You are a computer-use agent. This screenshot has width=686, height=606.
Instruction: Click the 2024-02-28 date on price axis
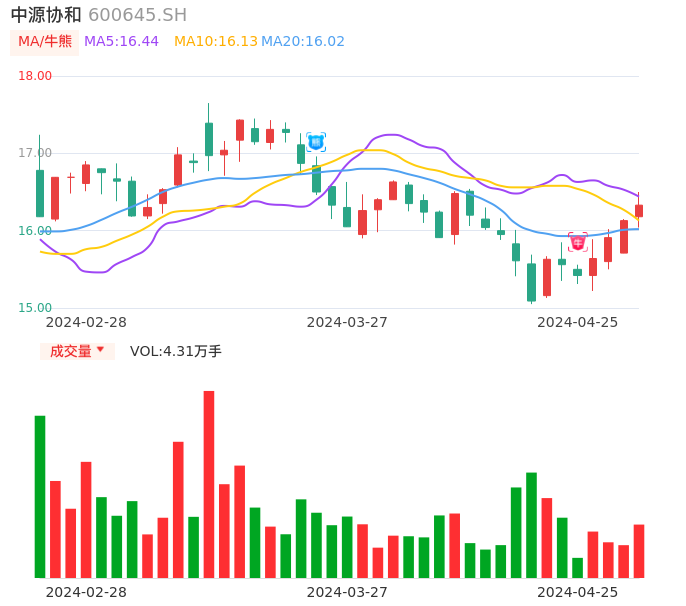click(86, 322)
